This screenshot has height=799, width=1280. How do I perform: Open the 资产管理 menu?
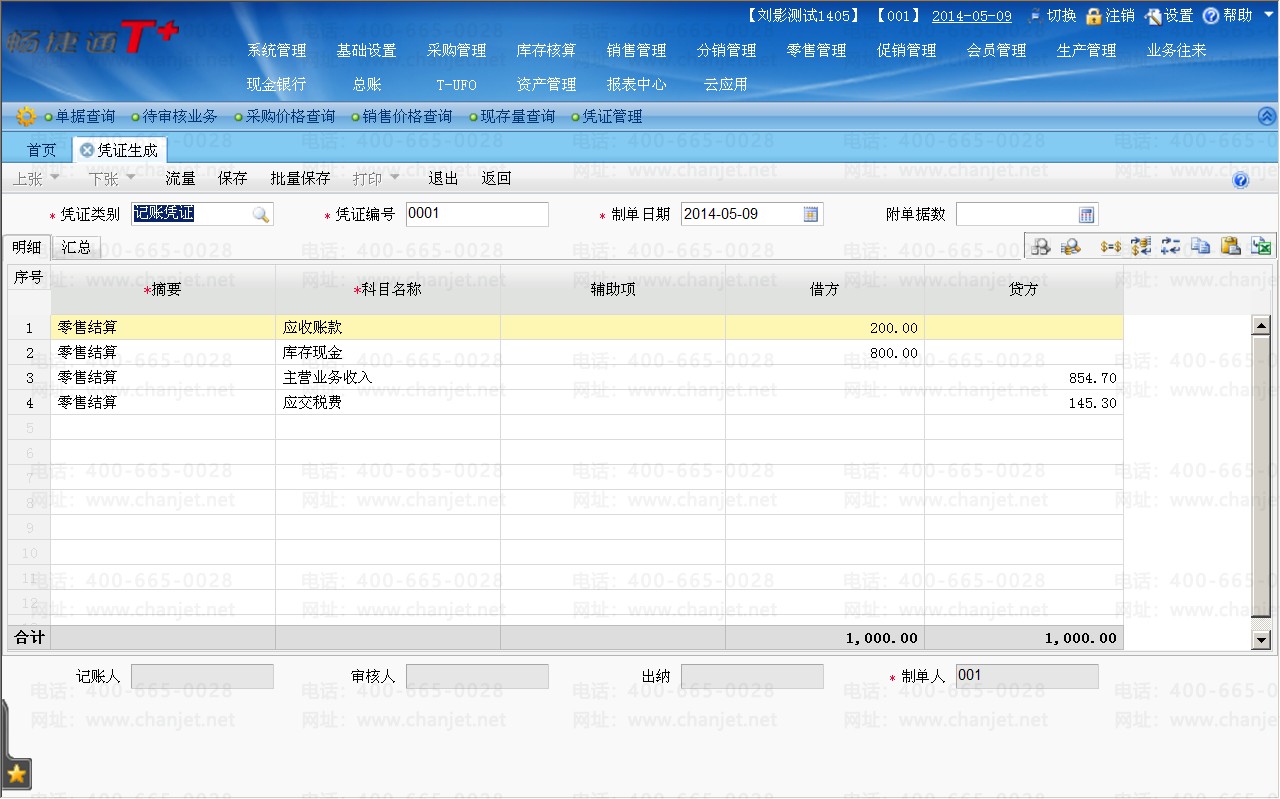(547, 84)
